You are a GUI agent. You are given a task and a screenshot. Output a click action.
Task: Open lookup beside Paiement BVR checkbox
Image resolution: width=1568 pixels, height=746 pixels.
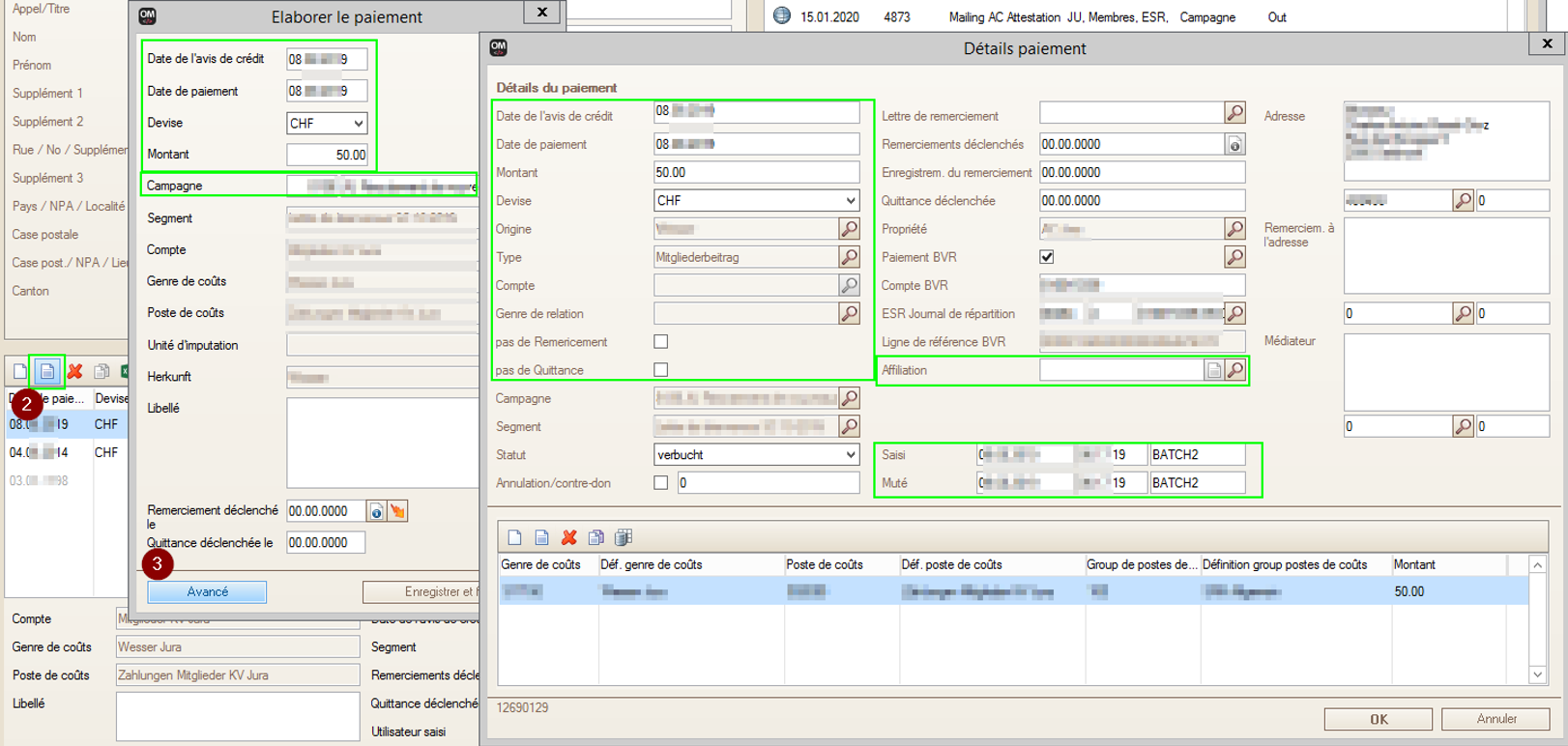point(1234,257)
